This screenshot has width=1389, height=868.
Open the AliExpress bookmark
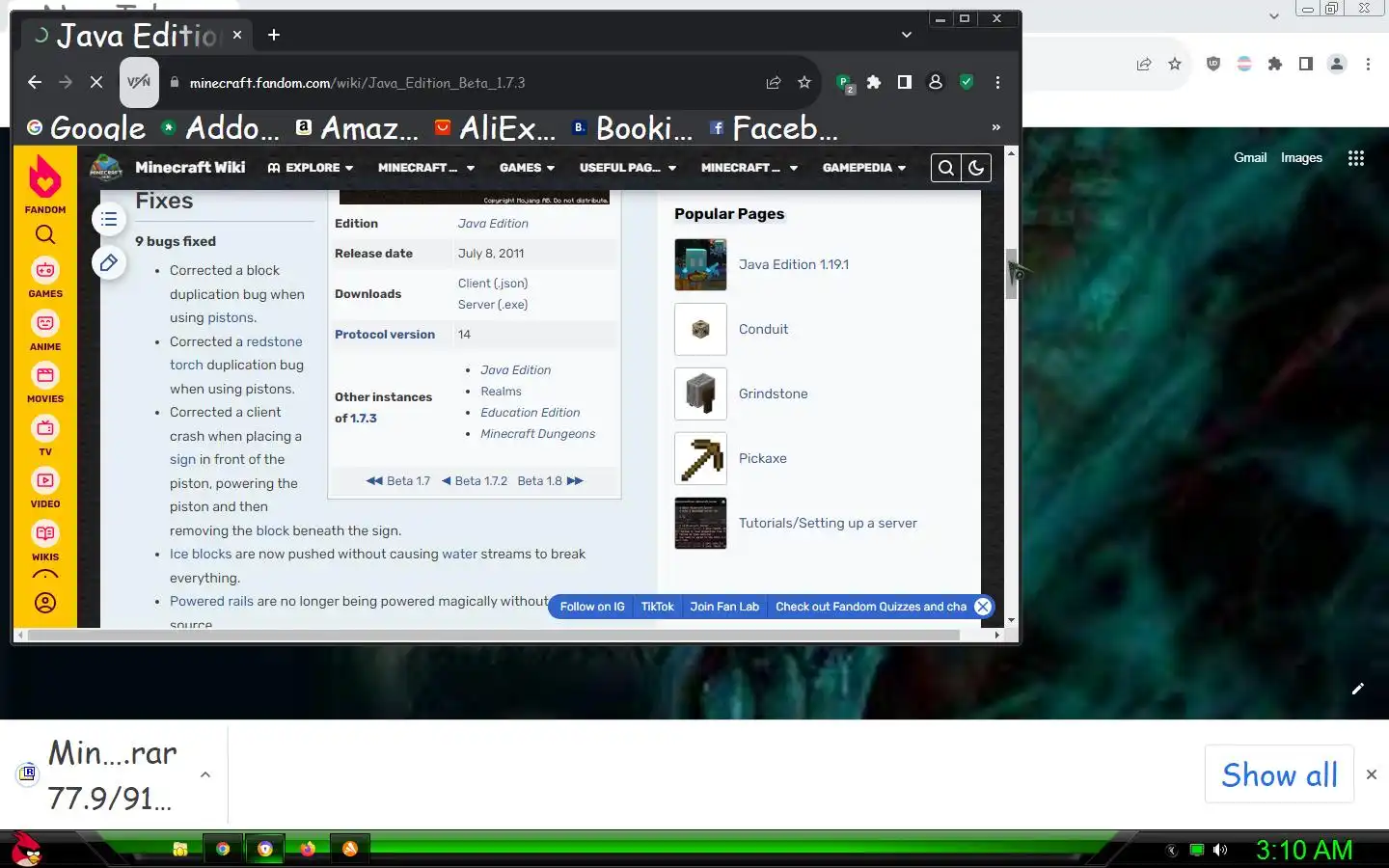(496, 127)
